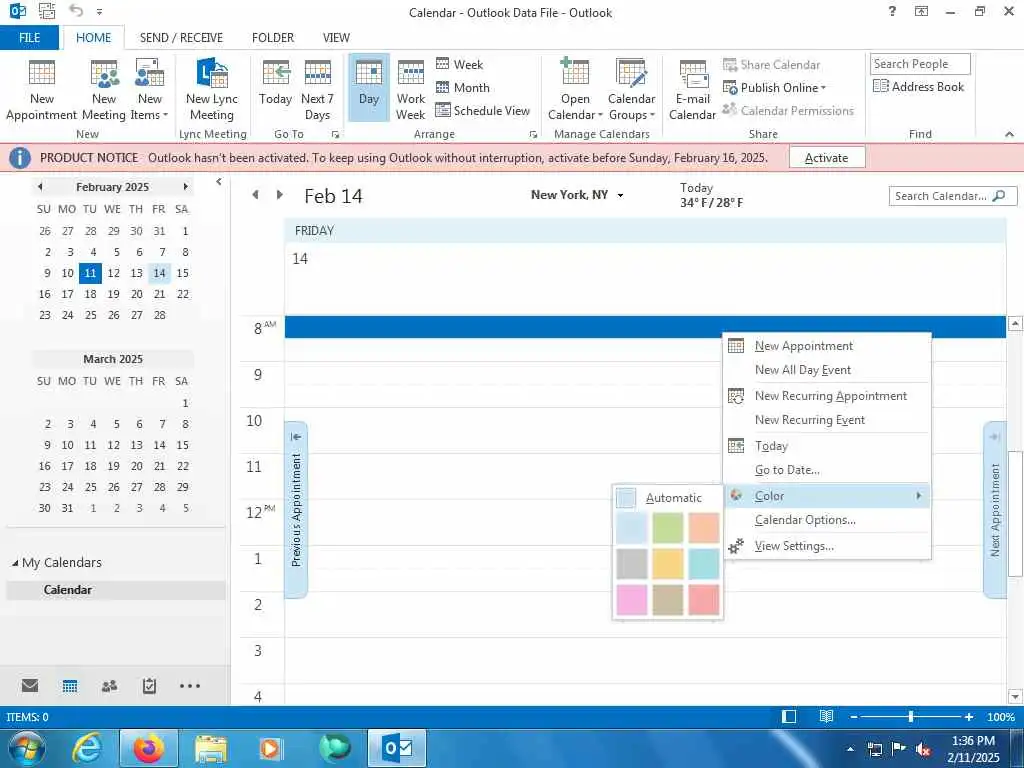Undo the last action in quick access toolbar
The width and height of the screenshot is (1024, 768).
76,11
